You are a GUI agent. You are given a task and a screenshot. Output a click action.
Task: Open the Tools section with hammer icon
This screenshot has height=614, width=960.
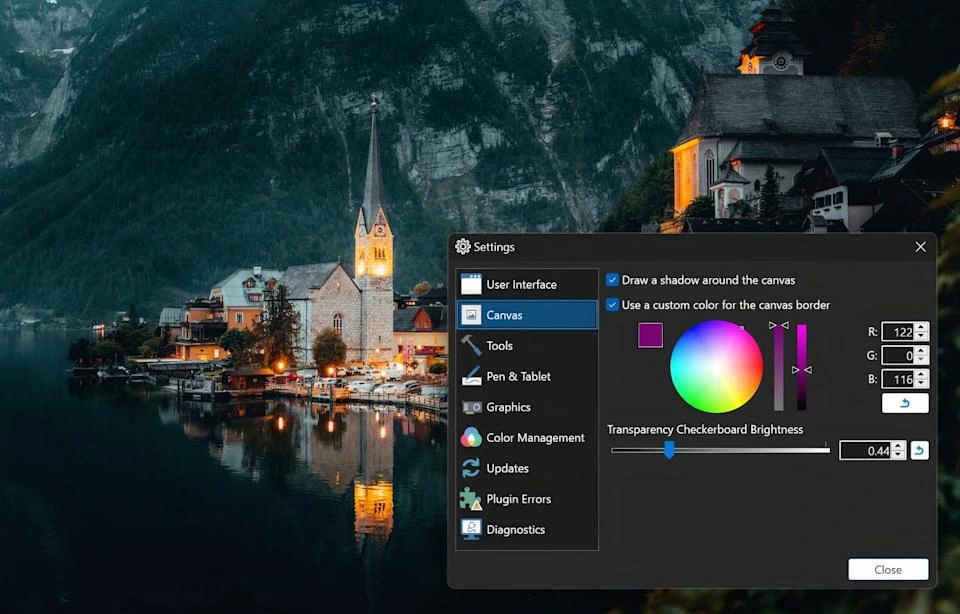pos(527,345)
